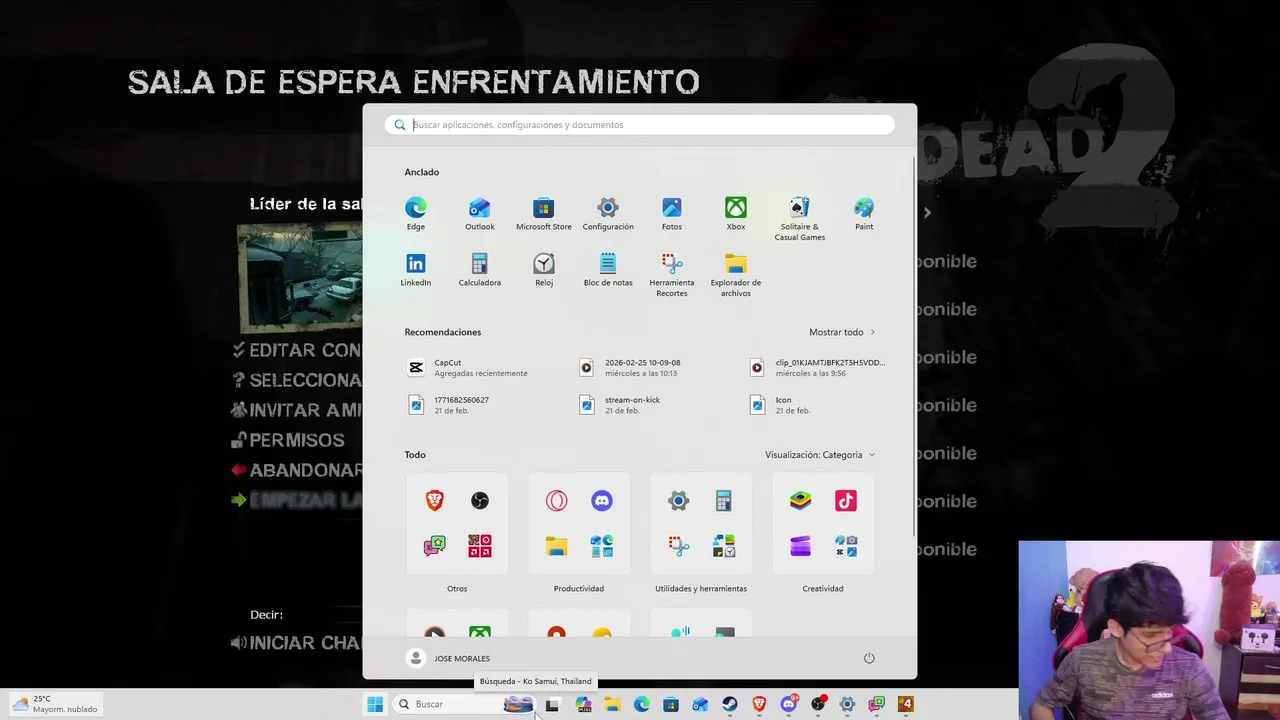Open snipping tool in Utilidades y herramientas group
1280x720 pixels.
(678, 546)
